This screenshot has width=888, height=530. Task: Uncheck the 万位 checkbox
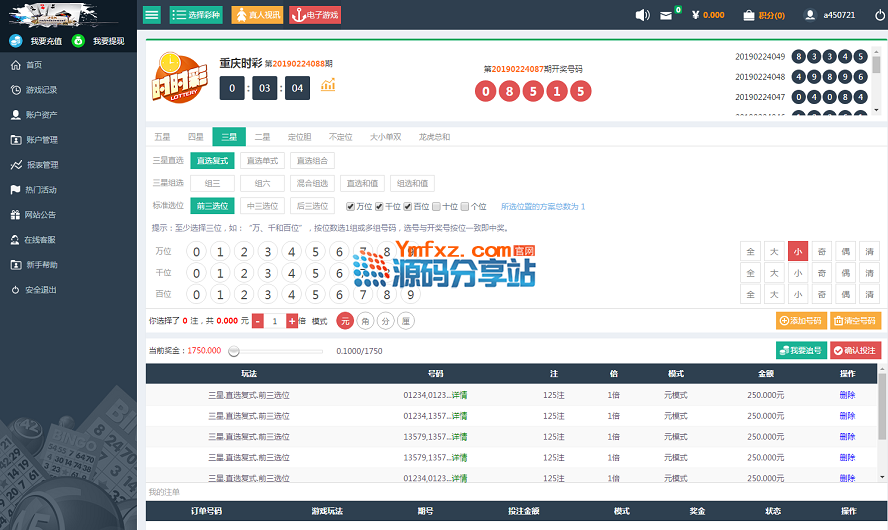351,207
